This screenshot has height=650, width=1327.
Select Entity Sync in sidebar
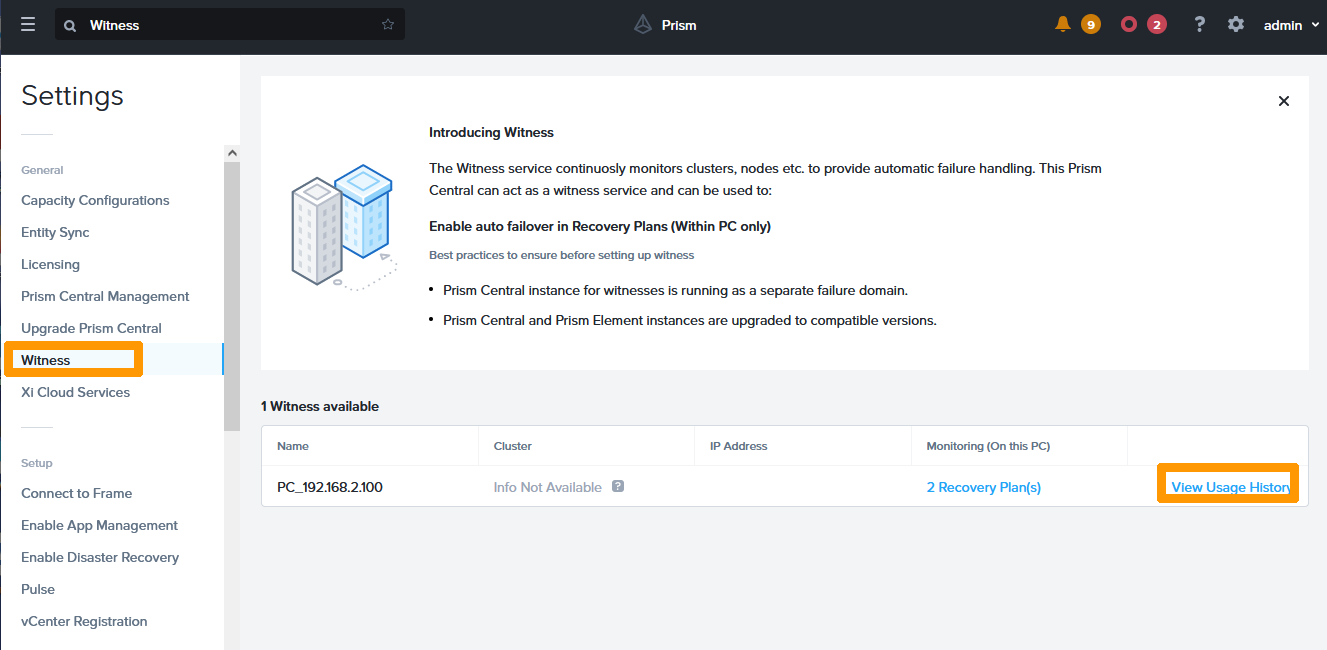[55, 232]
